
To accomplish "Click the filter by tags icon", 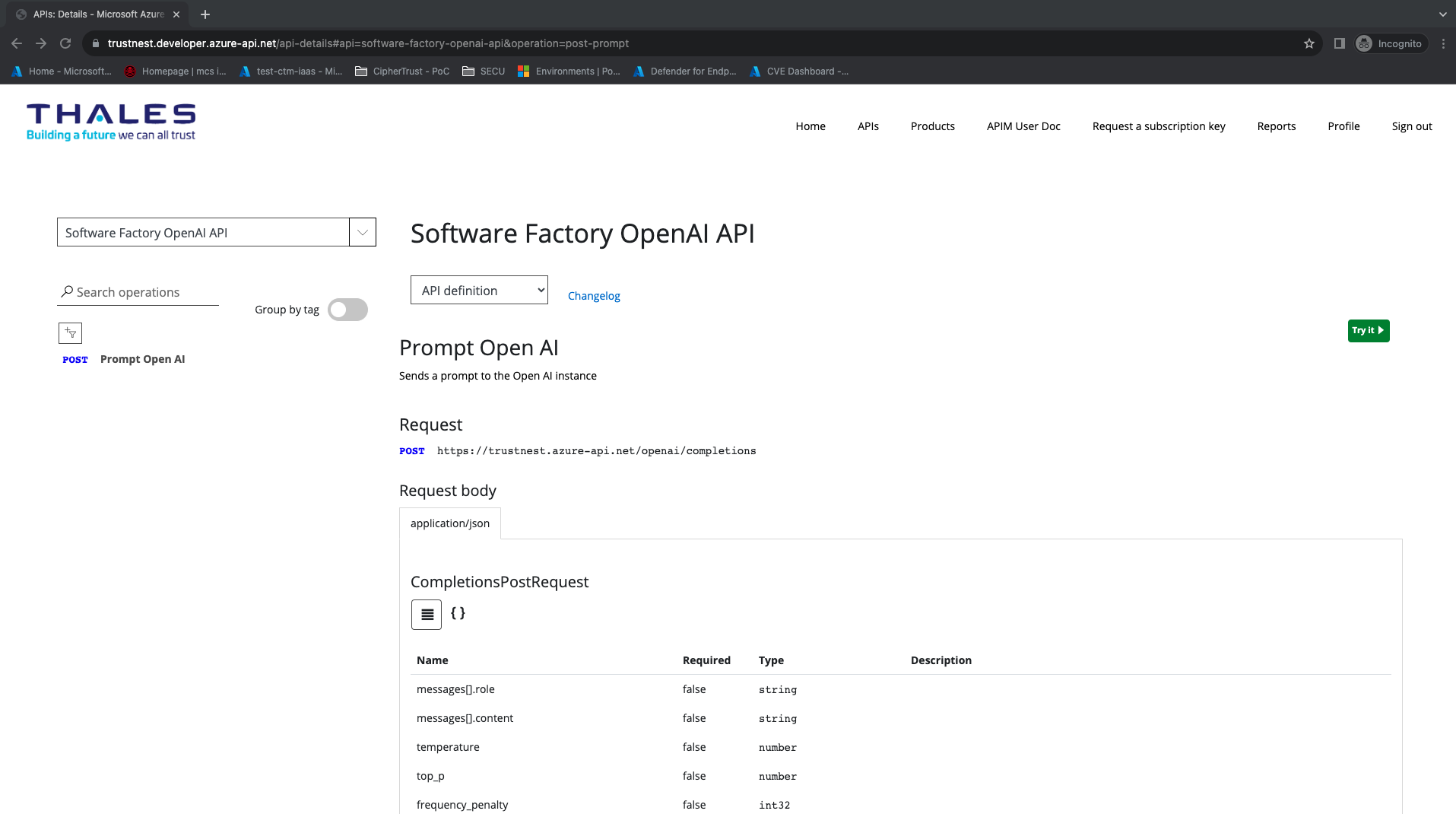I will tap(70, 332).
